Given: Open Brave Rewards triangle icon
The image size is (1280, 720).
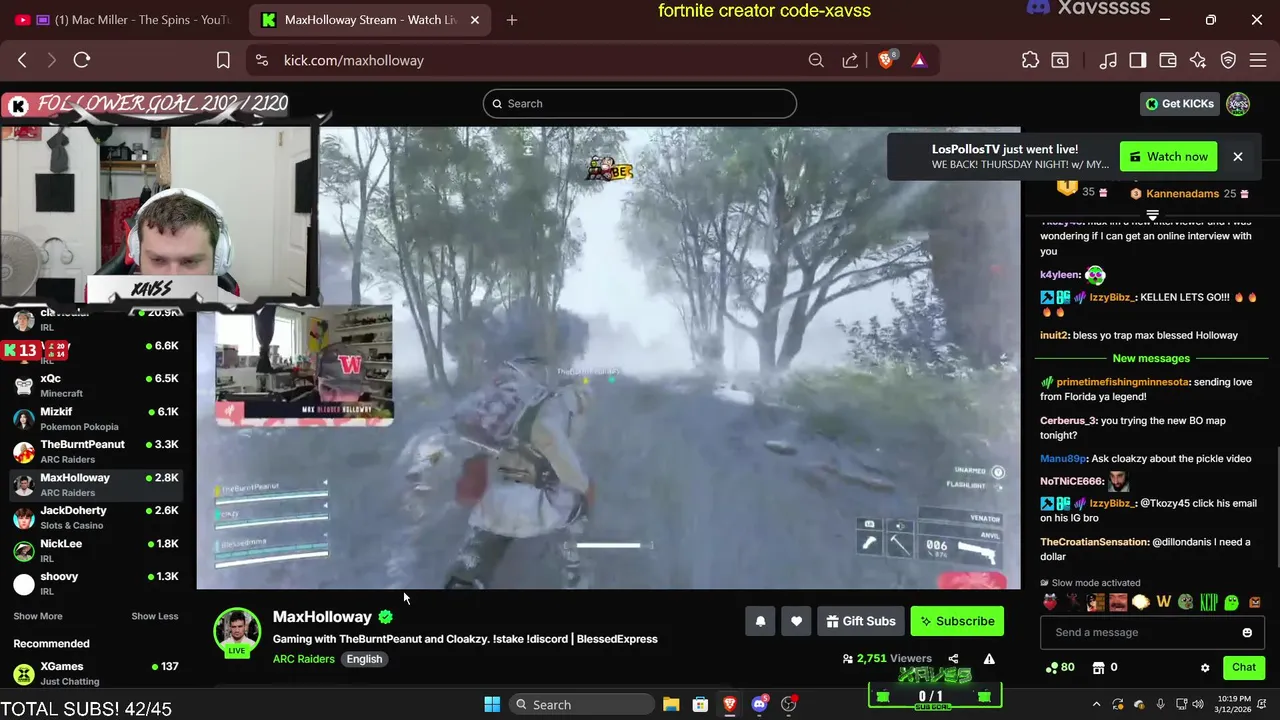Looking at the screenshot, I should (x=919, y=60).
